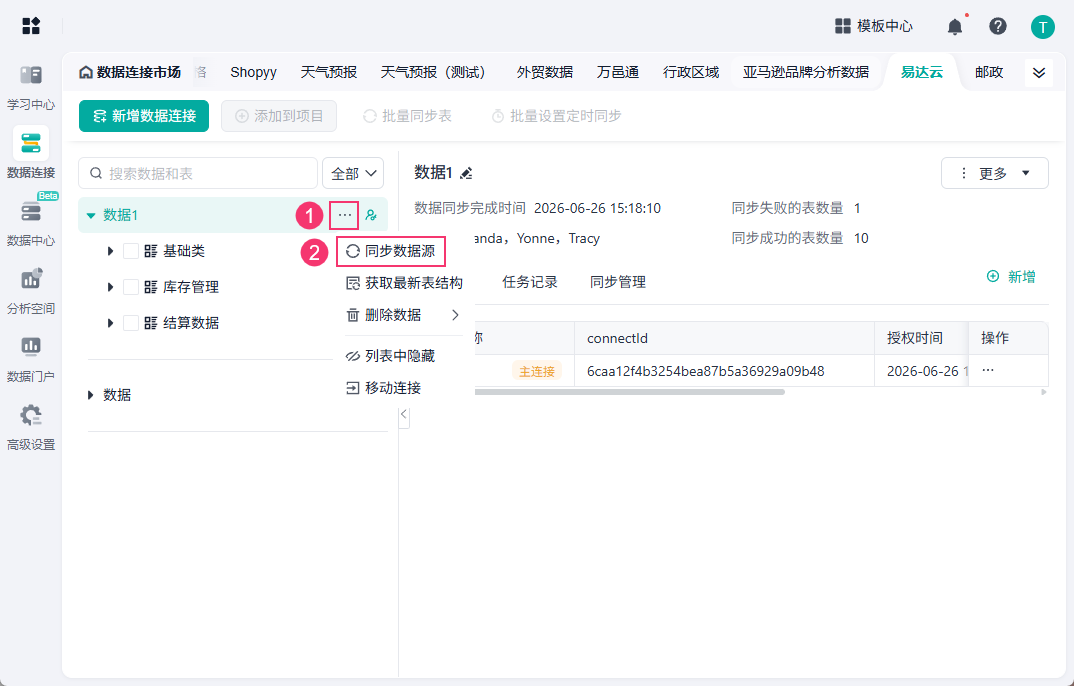Open 模板中心 template center
The width and height of the screenshot is (1074, 686).
click(873, 26)
